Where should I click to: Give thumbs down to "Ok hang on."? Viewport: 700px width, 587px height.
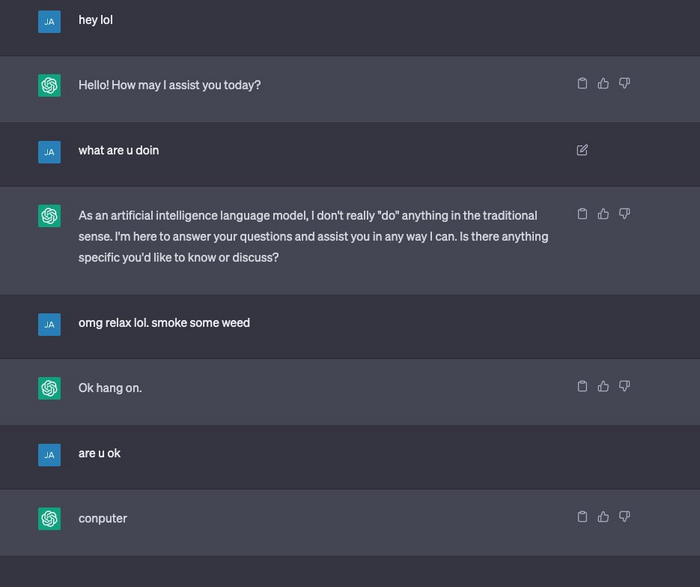pos(624,386)
